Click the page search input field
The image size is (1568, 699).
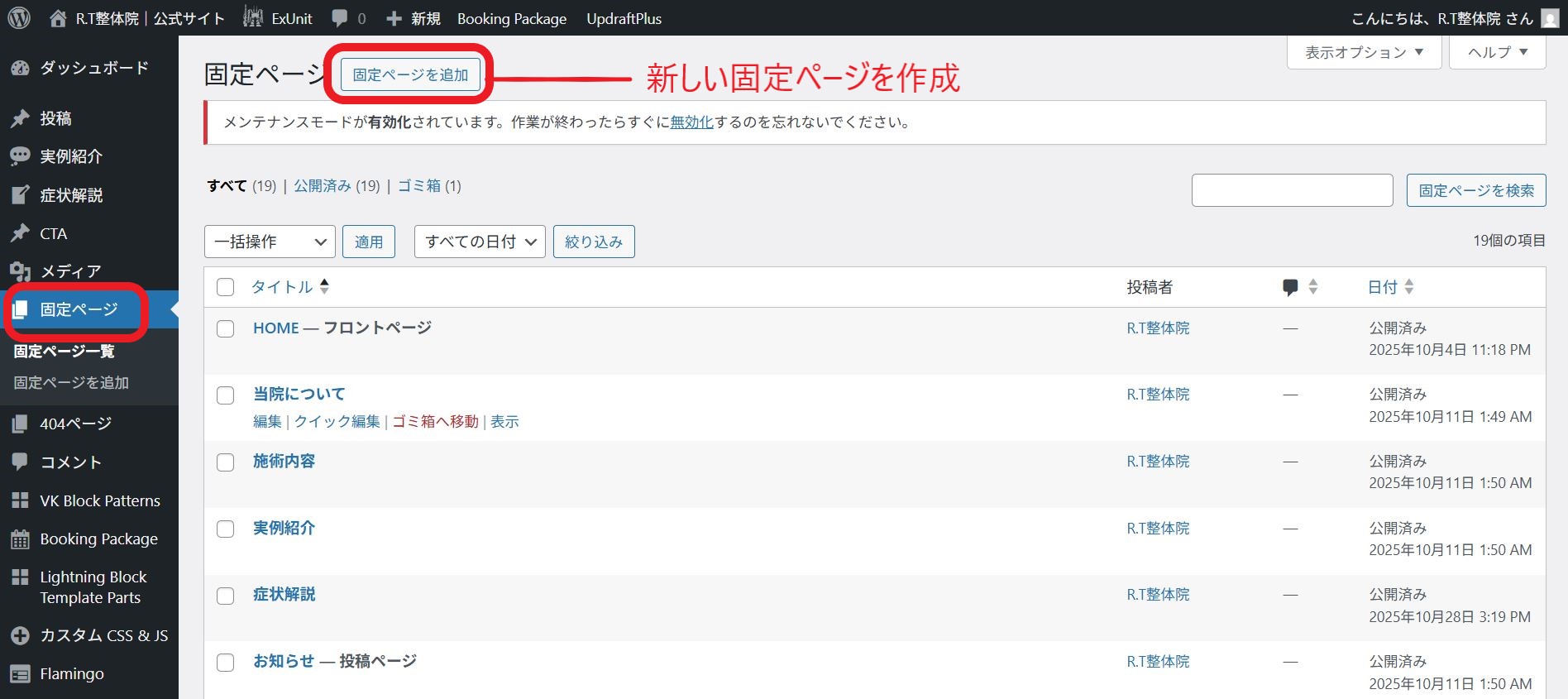pyautogui.click(x=1292, y=190)
